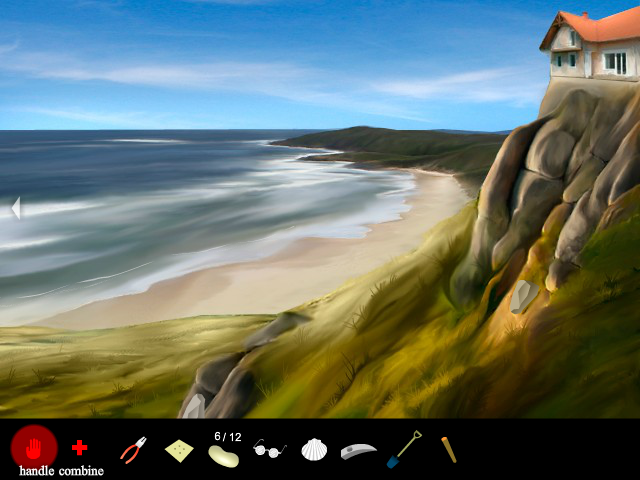
Task: Choose the wooden stick inventory item
Action: (x=449, y=450)
